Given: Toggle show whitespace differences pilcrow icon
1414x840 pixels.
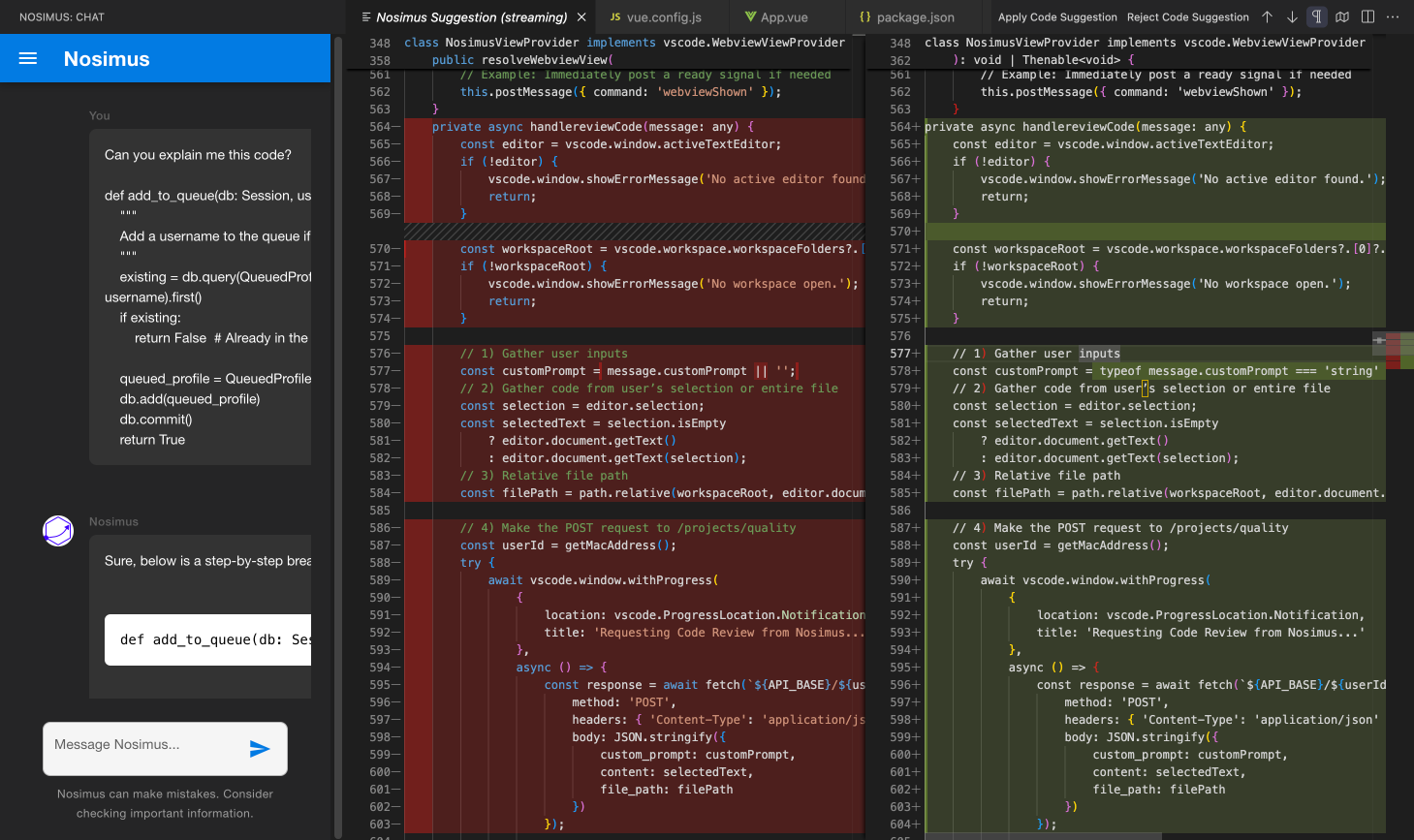Looking at the screenshot, I should 1317,16.
